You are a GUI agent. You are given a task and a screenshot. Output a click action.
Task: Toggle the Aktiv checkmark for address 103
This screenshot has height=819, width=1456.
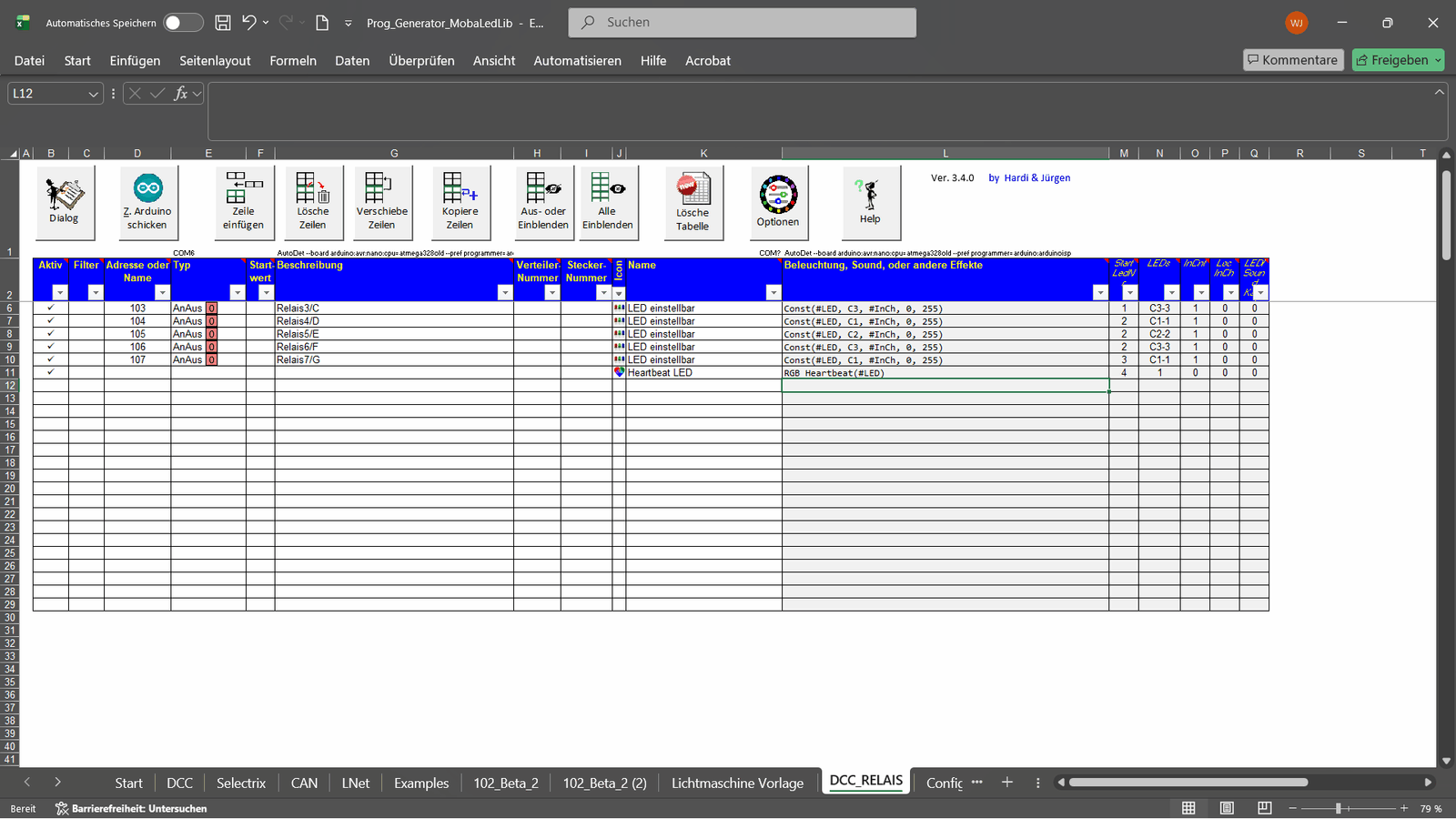pyautogui.click(x=51, y=308)
